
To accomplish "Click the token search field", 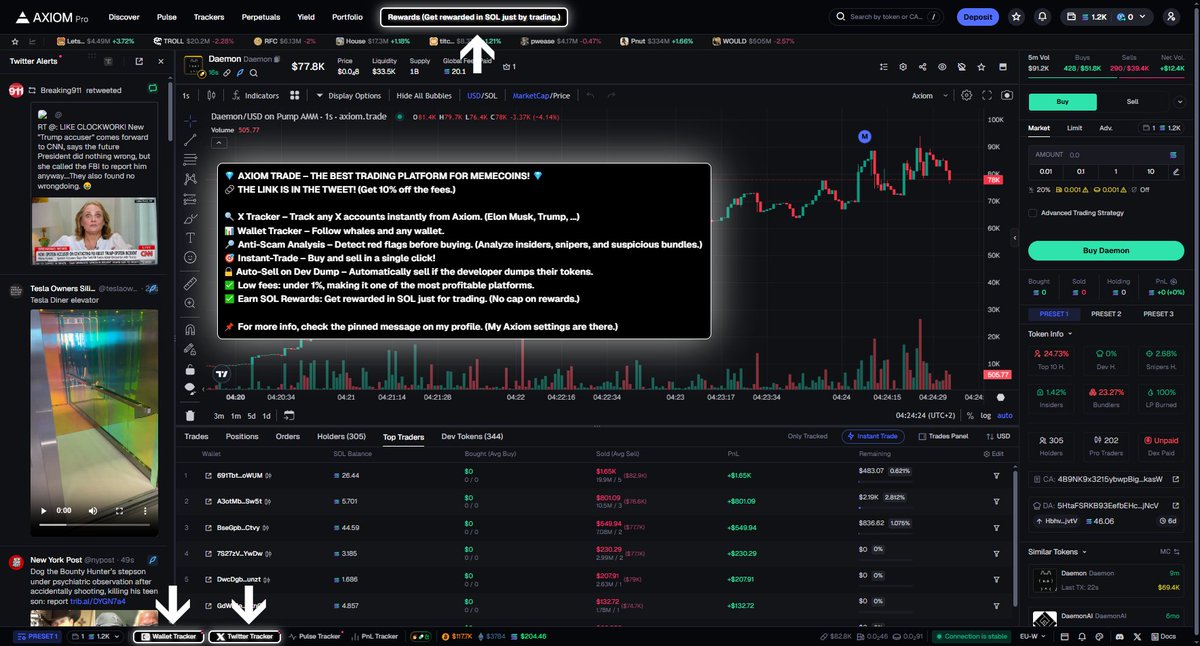I will [x=885, y=17].
